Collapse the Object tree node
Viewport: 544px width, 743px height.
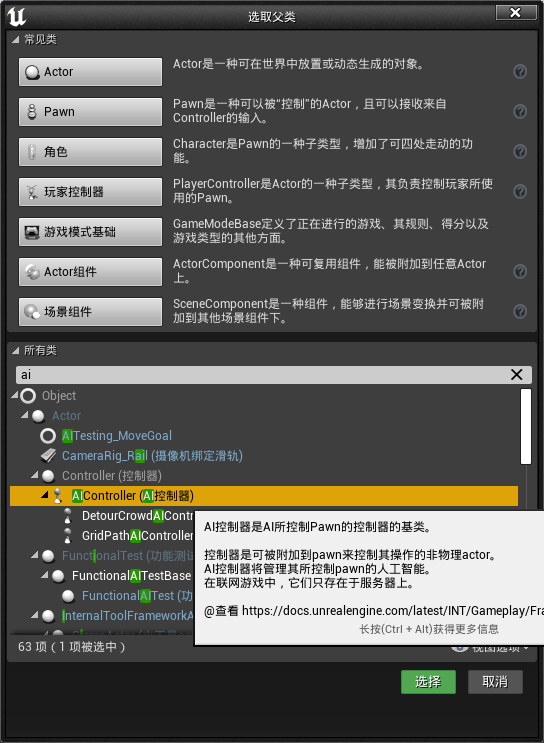point(15,395)
